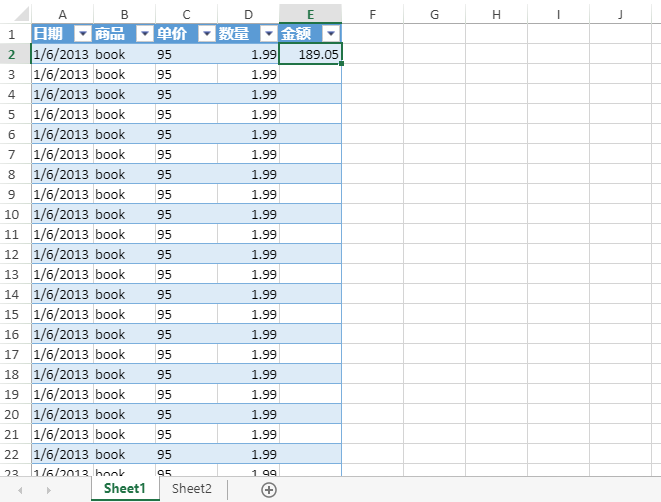Open the 日期 column filter dropdown
Image resolution: width=661 pixels, height=502 pixels.
(x=83, y=33)
